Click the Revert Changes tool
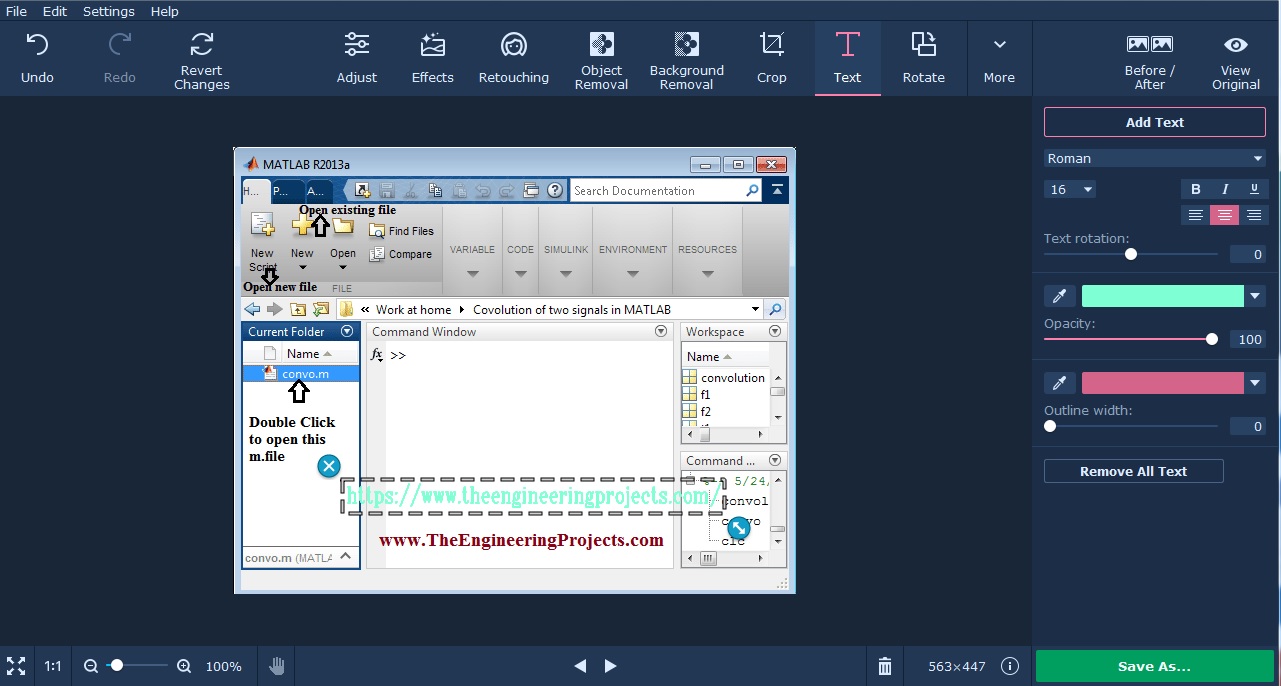 (202, 59)
